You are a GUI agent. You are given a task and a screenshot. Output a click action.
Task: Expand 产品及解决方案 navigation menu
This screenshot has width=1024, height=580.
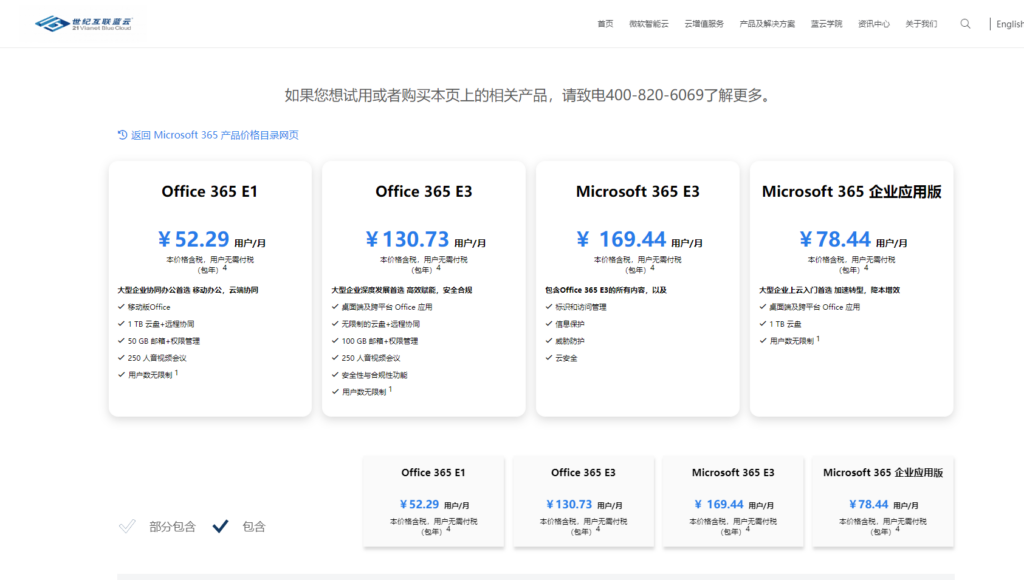click(x=767, y=24)
